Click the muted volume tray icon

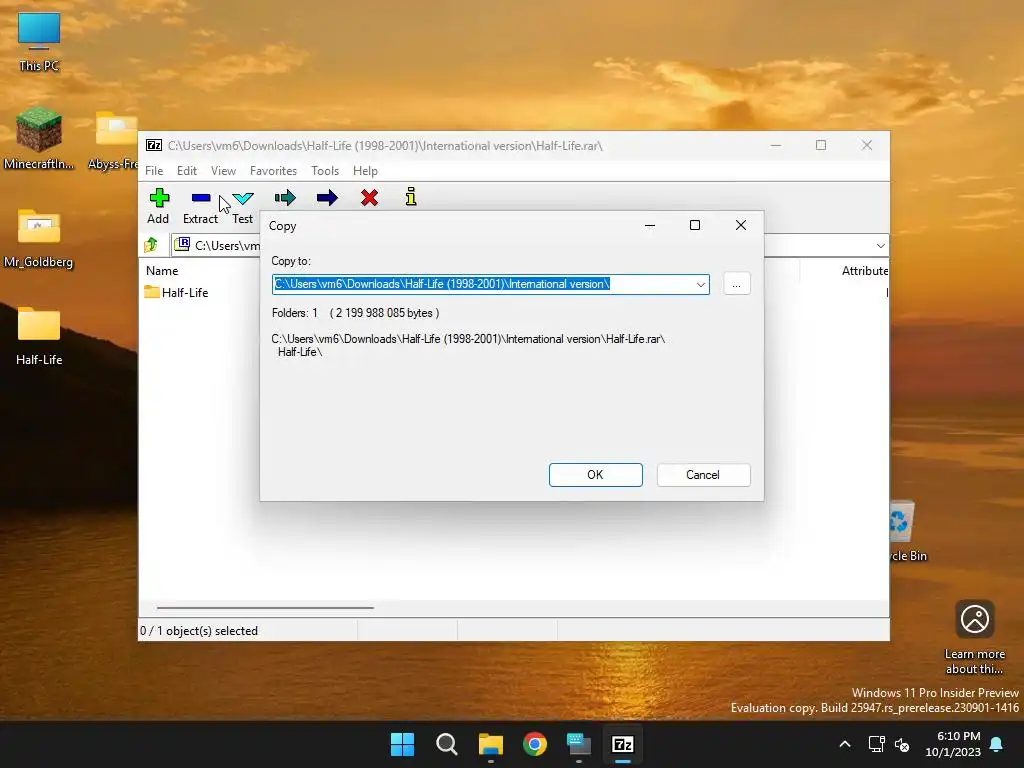(x=902, y=744)
